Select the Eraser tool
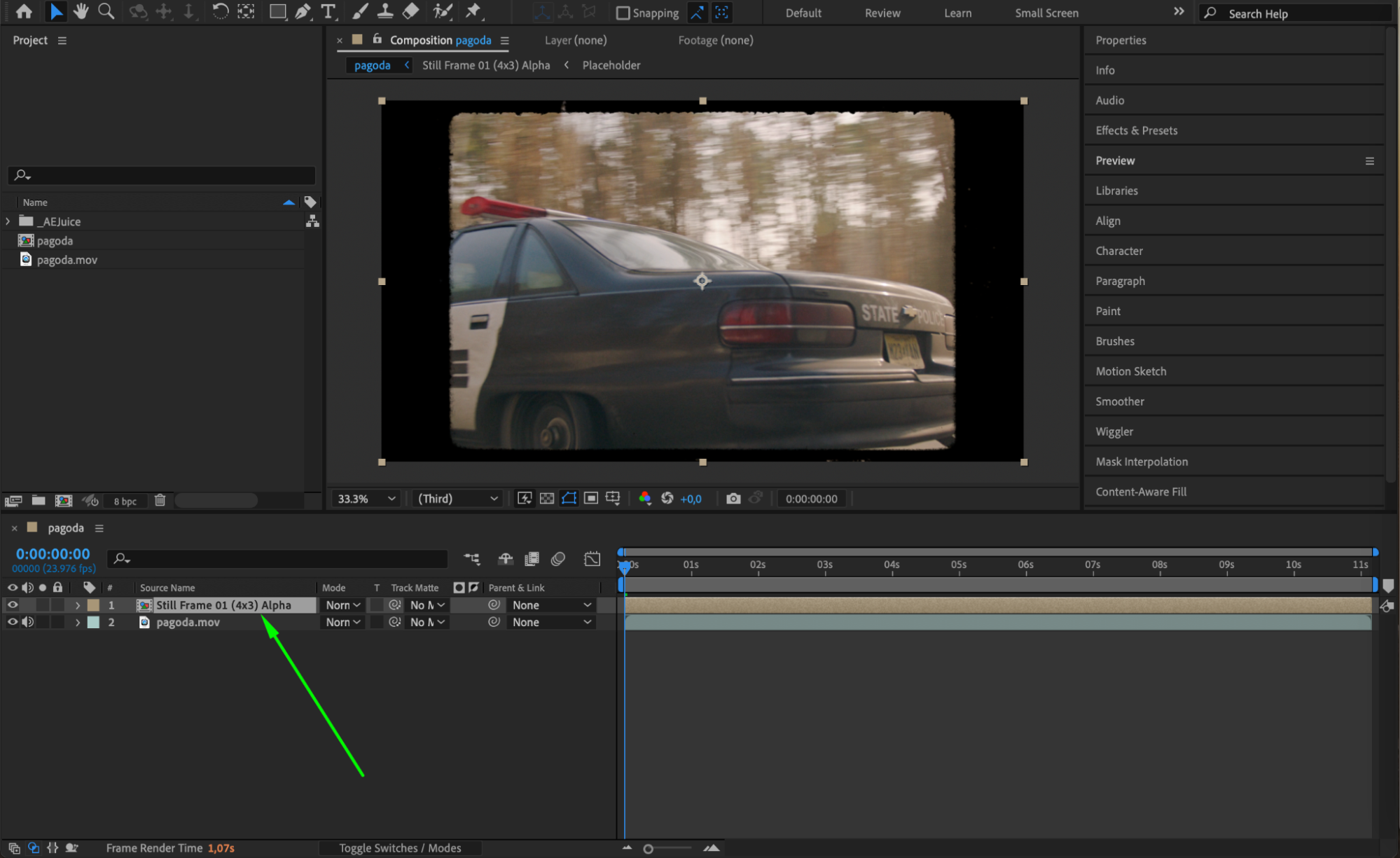1400x858 pixels. (x=411, y=11)
